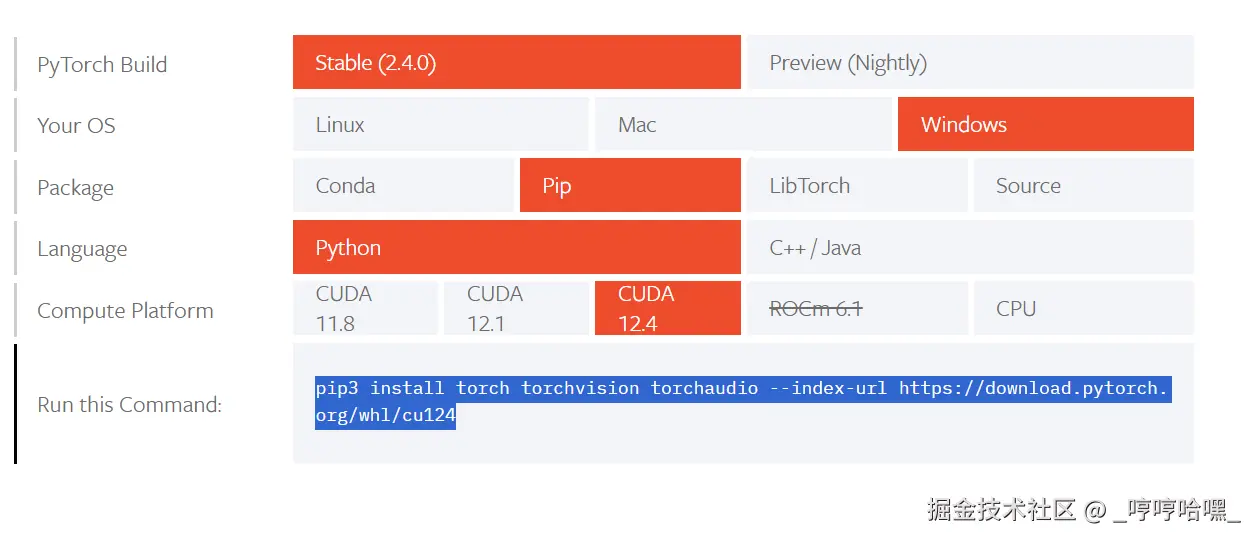The height and width of the screenshot is (541, 1258).
Task: Click the highlighted pip3 install command text
Action: [742, 403]
